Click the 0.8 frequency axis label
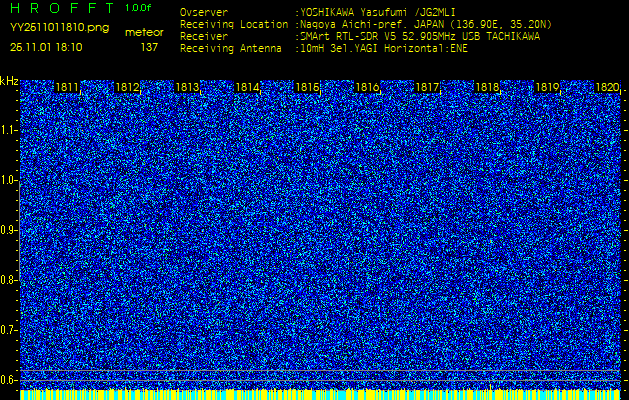 tap(7, 280)
